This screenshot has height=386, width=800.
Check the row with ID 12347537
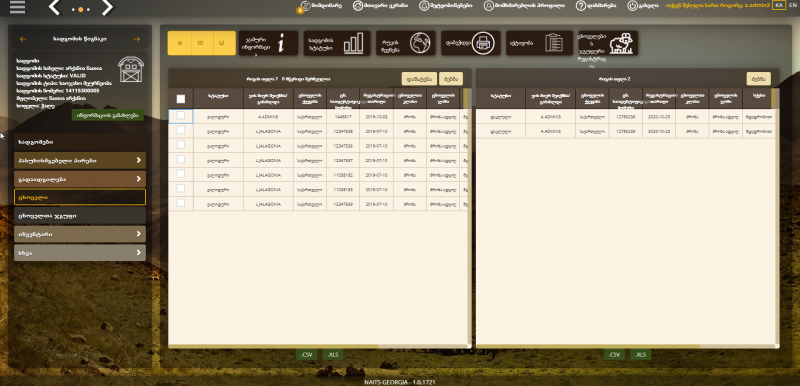(x=181, y=160)
